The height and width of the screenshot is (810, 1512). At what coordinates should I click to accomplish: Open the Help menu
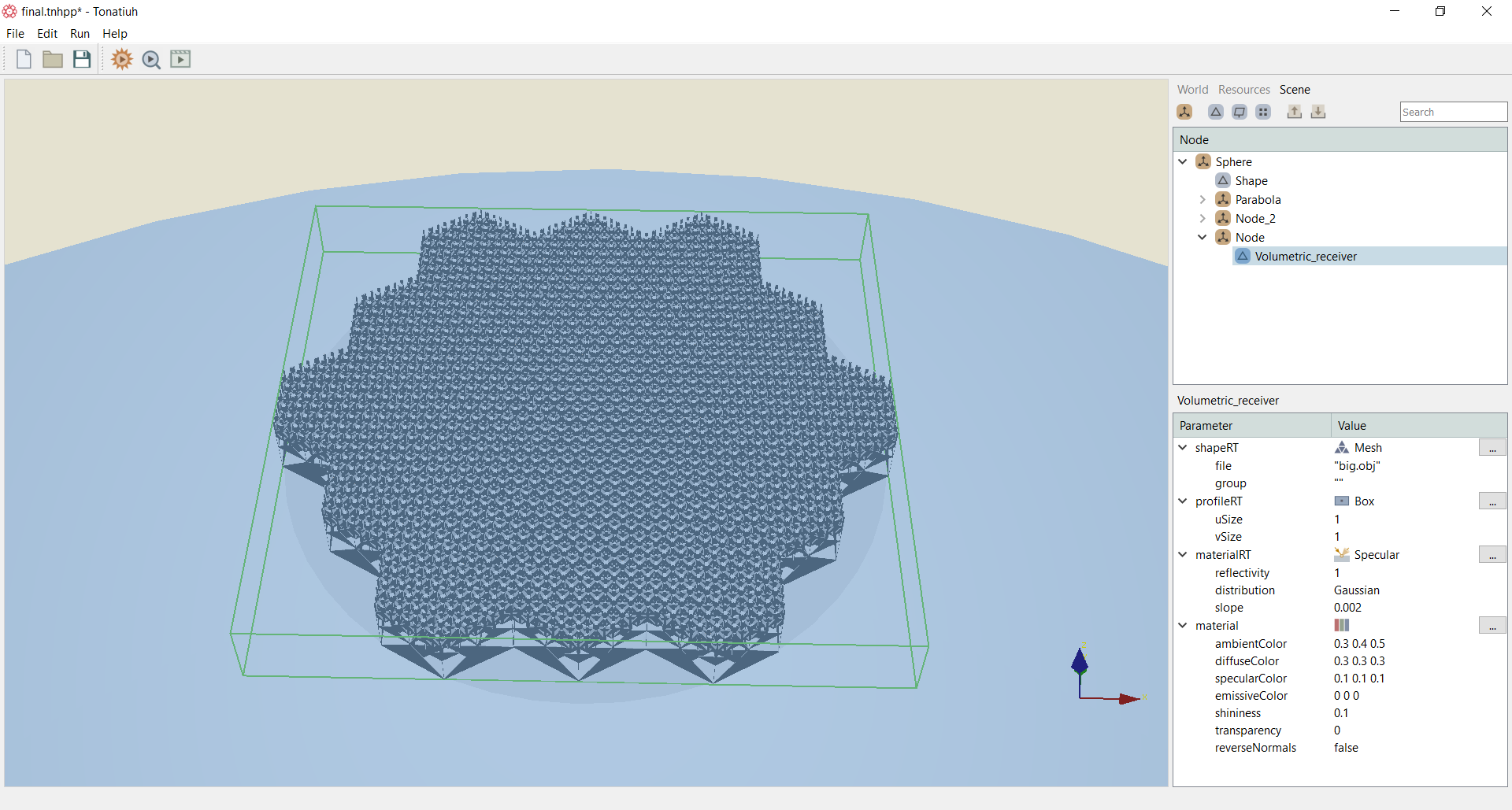point(115,34)
